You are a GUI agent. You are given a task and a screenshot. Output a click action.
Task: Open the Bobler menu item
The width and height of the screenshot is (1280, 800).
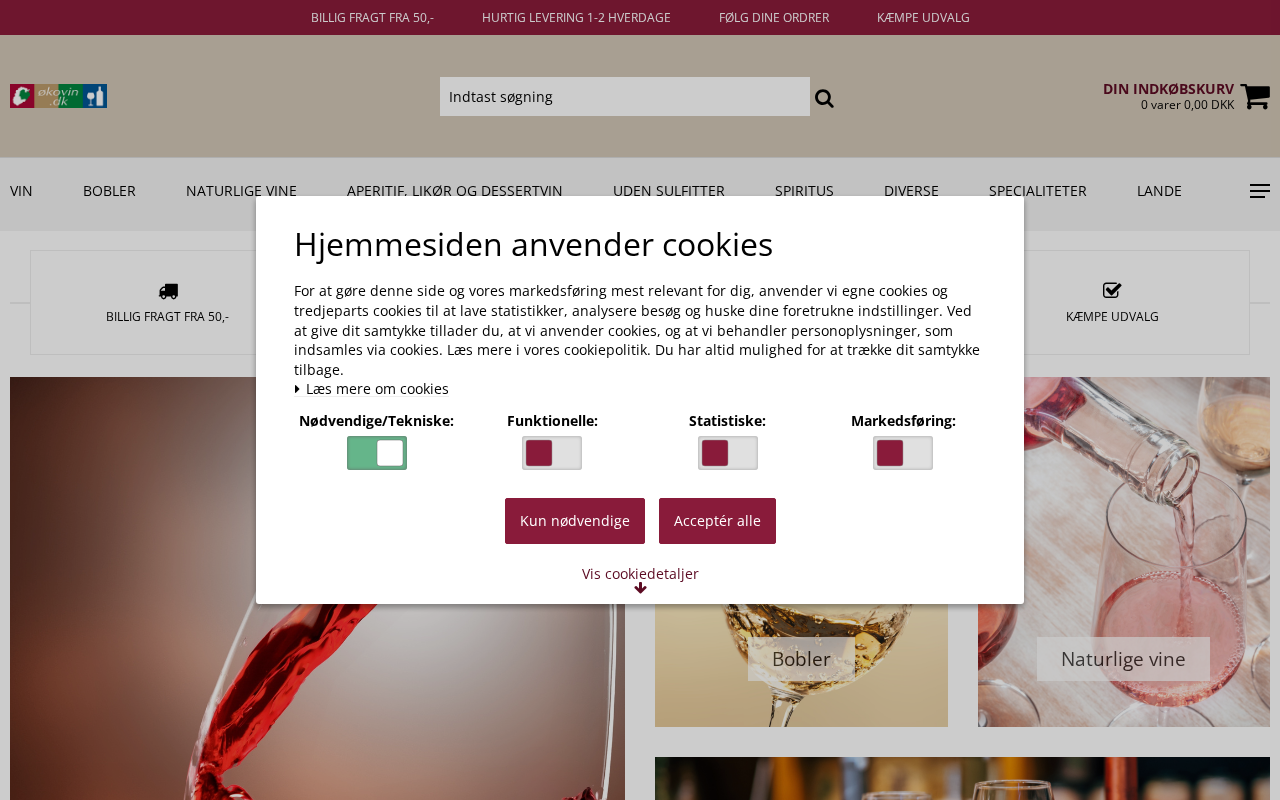coord(109,191)
